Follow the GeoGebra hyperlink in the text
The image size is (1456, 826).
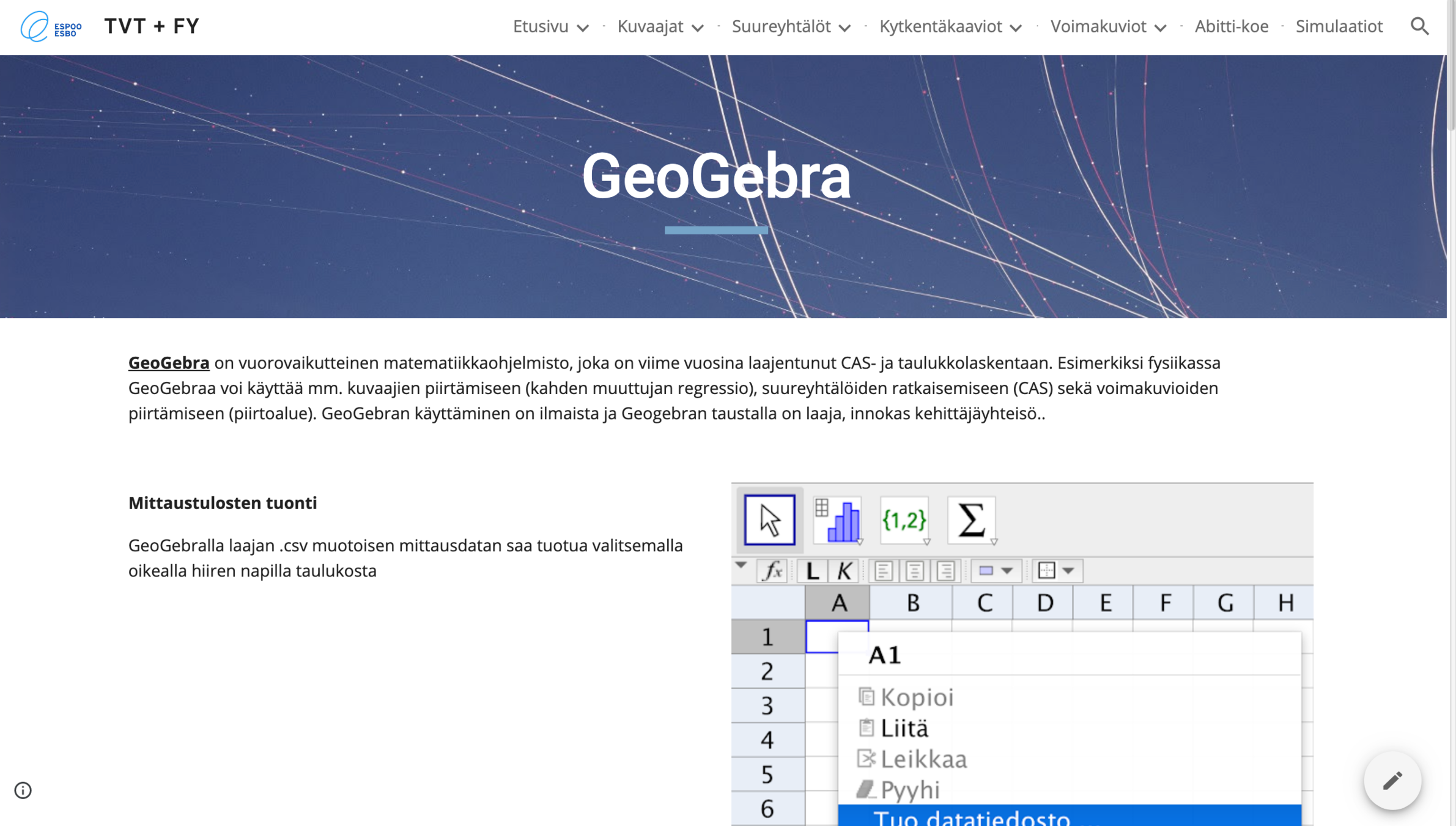(169, 363)
